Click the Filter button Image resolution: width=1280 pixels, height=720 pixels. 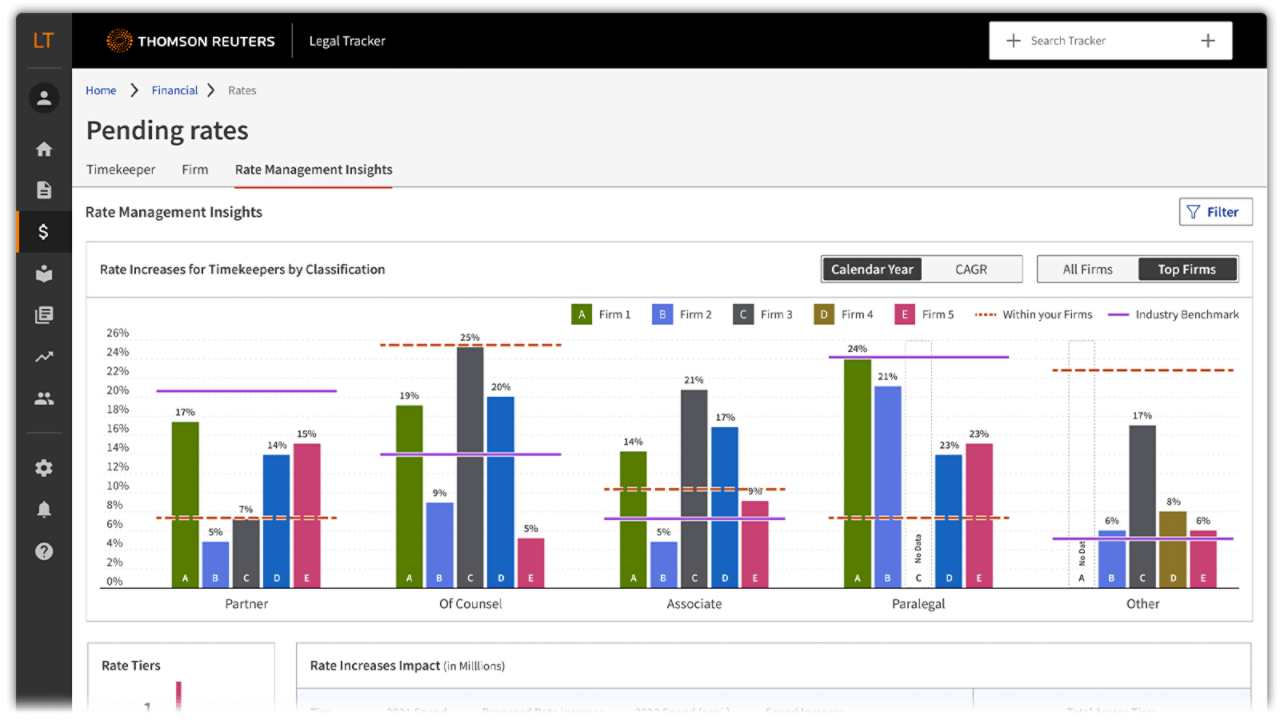tap(1215, 212)
